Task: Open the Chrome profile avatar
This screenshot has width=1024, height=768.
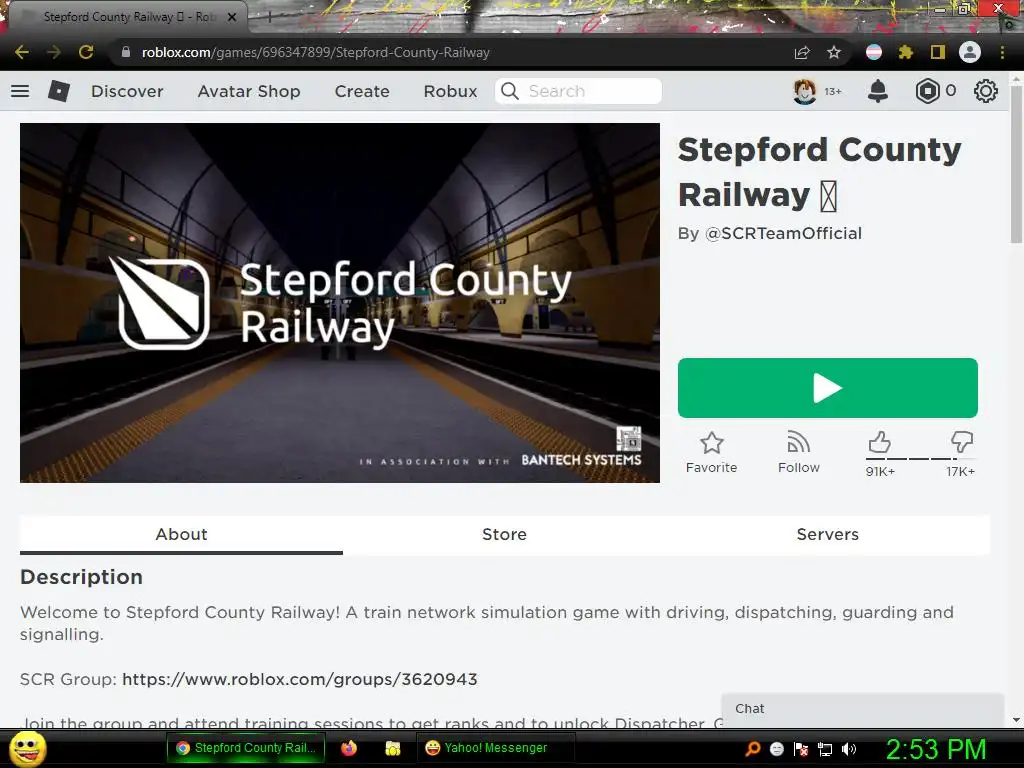Action: (970, 52)
